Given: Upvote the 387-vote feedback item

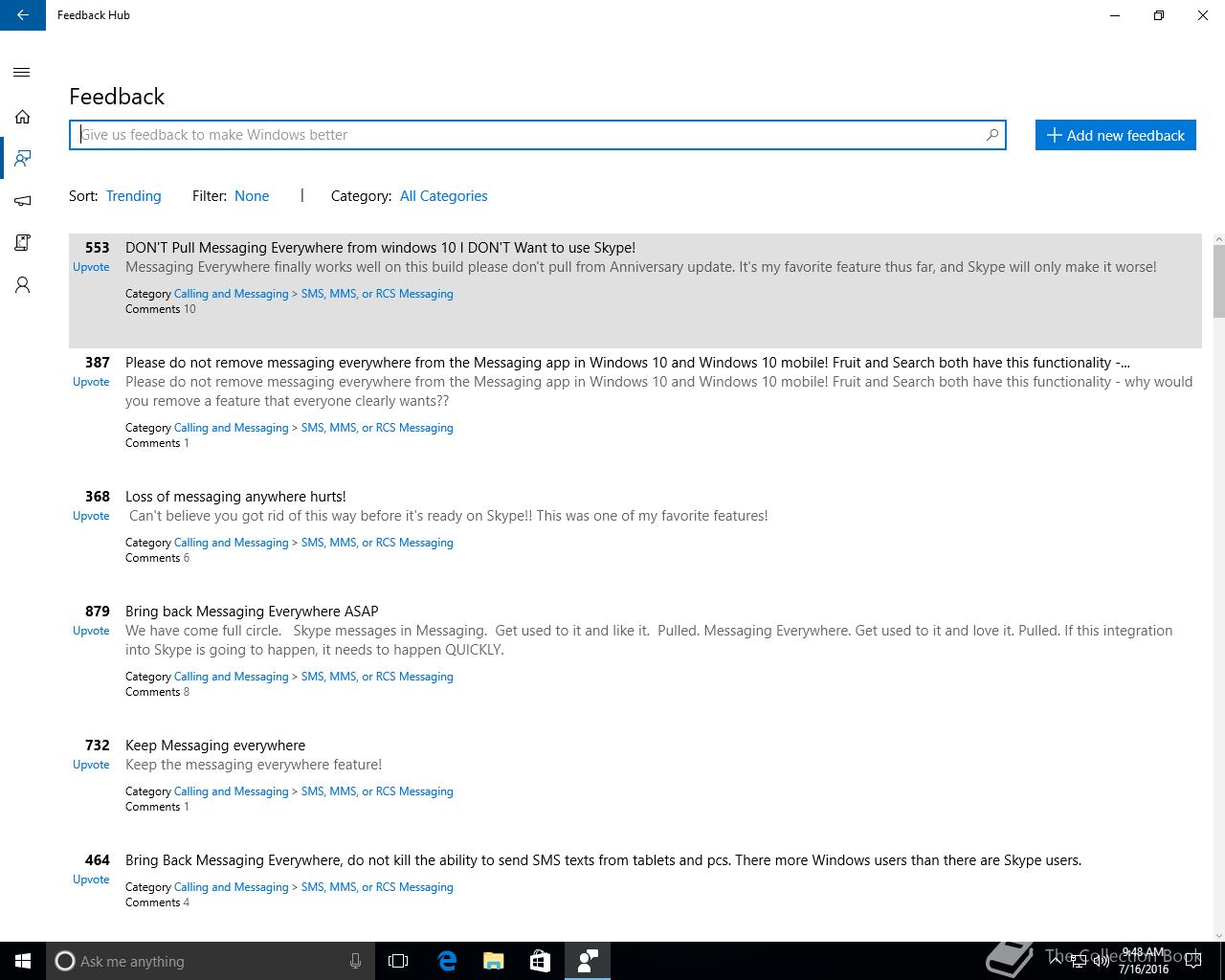Looking at the screenshot, I should pyautogui.click(x=91, y=382).
